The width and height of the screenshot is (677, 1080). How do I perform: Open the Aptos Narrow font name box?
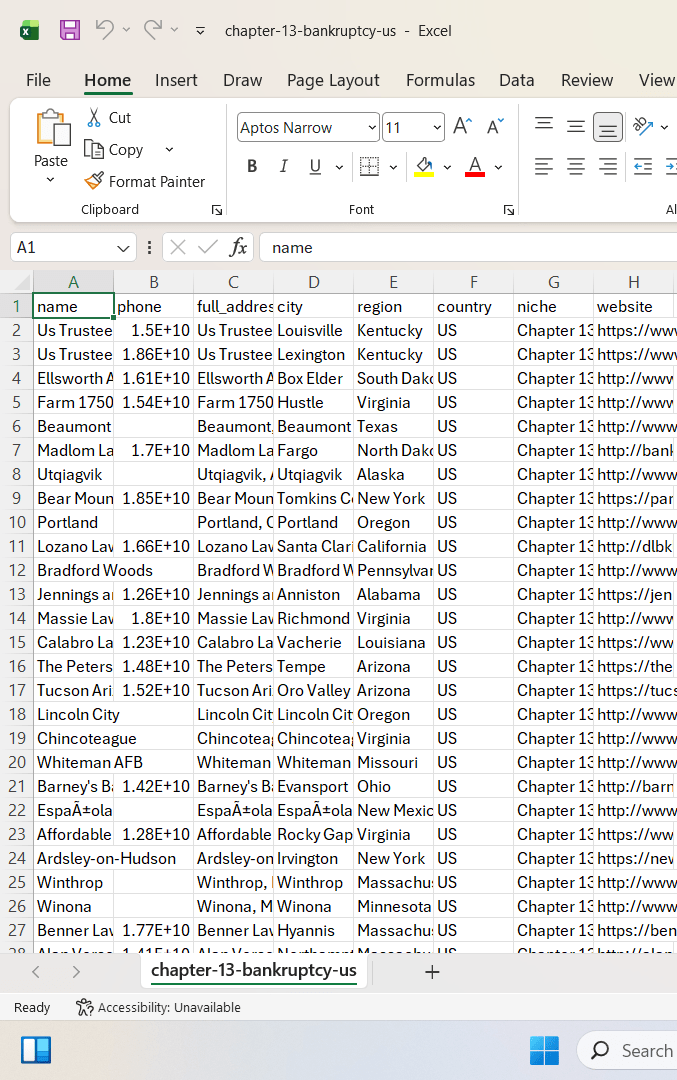coord(309,127)
